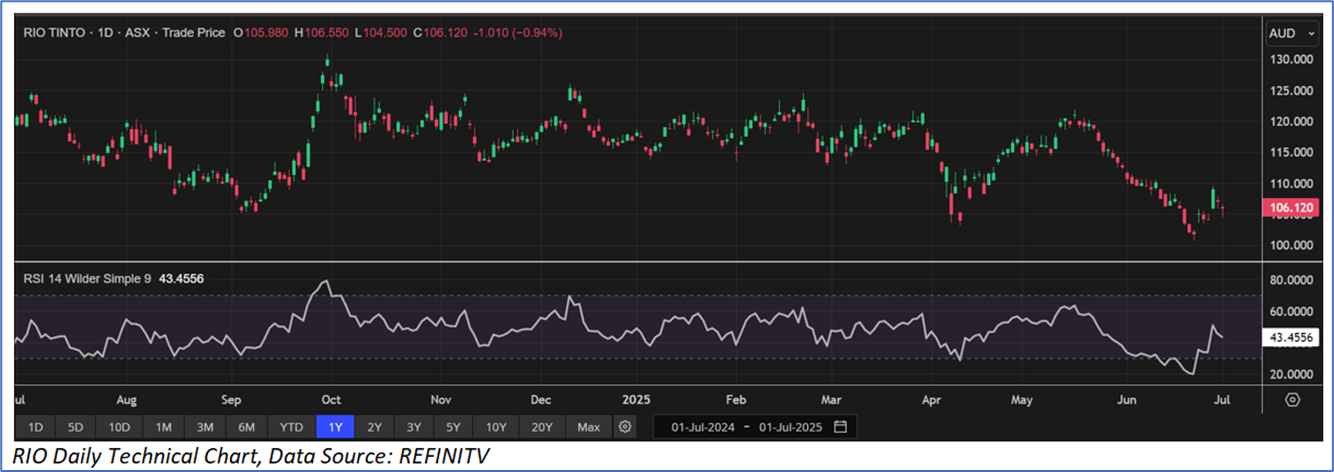Open the AUD currency dropdown
The height and width of the screenshot is (472, 1334).
(x=1290, y=33)
